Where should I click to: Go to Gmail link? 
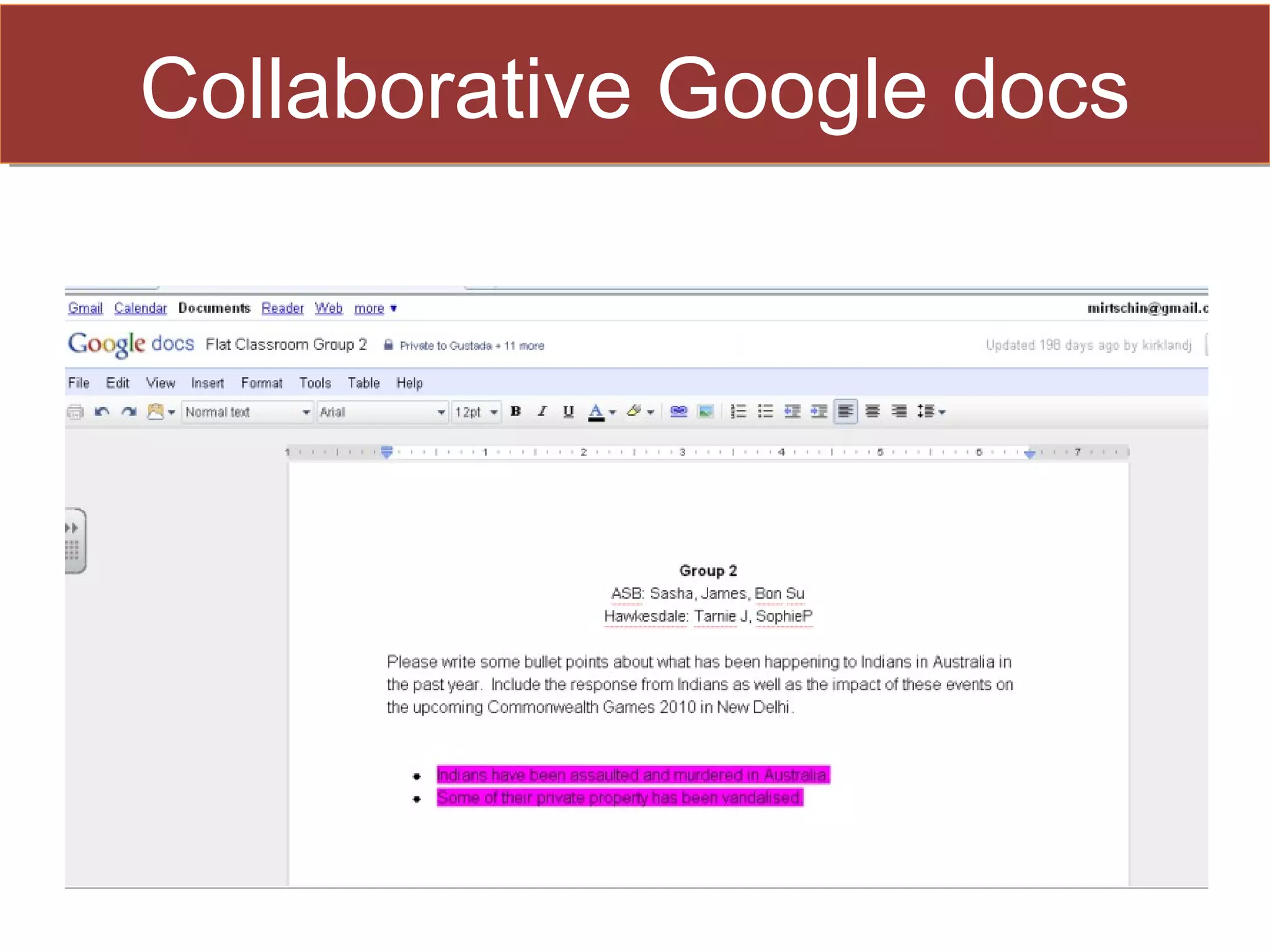point(86,308)
